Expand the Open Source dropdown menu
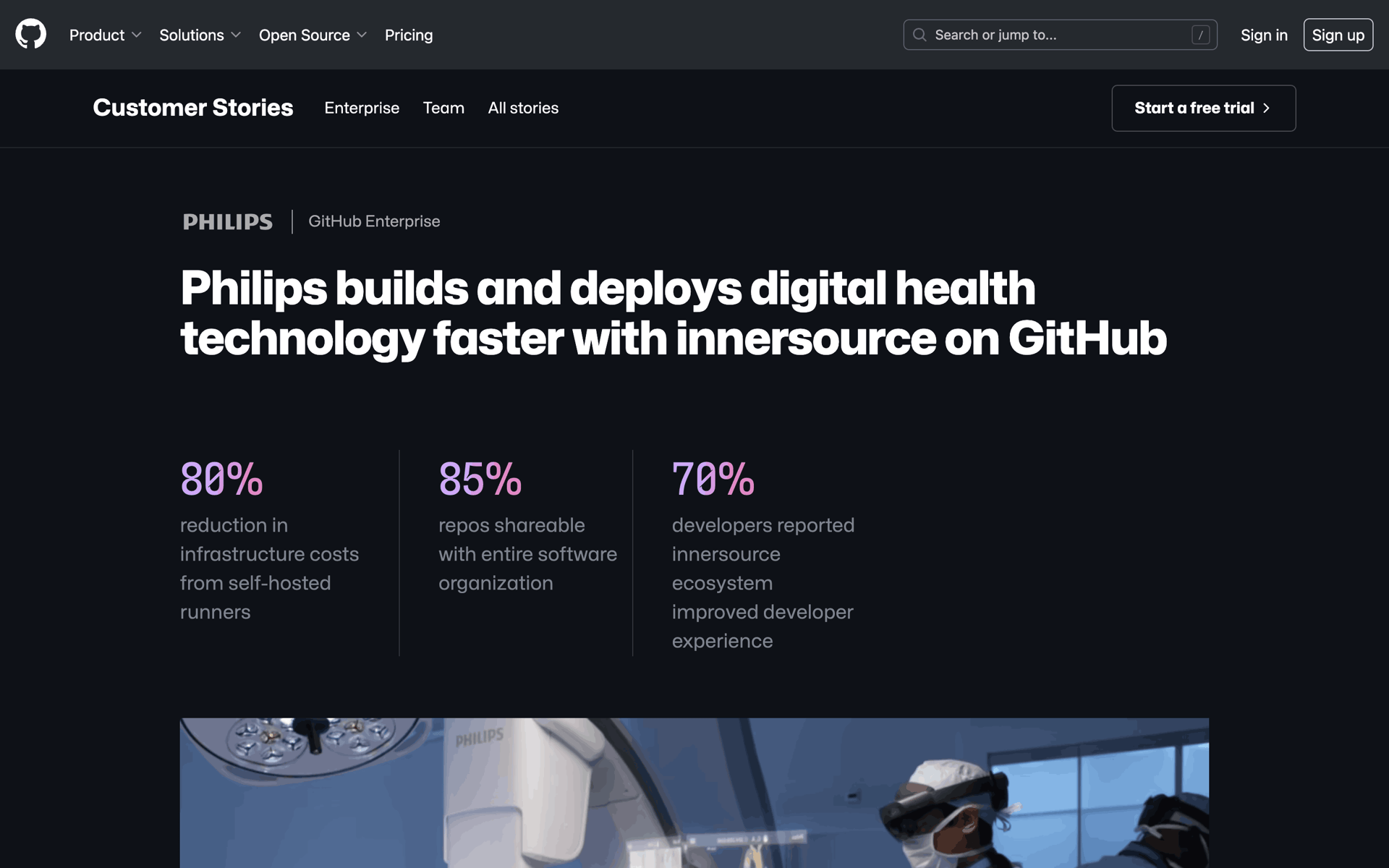Image resolution: width=1389 pixels, height=868 pixels. (x=313, y=35)
